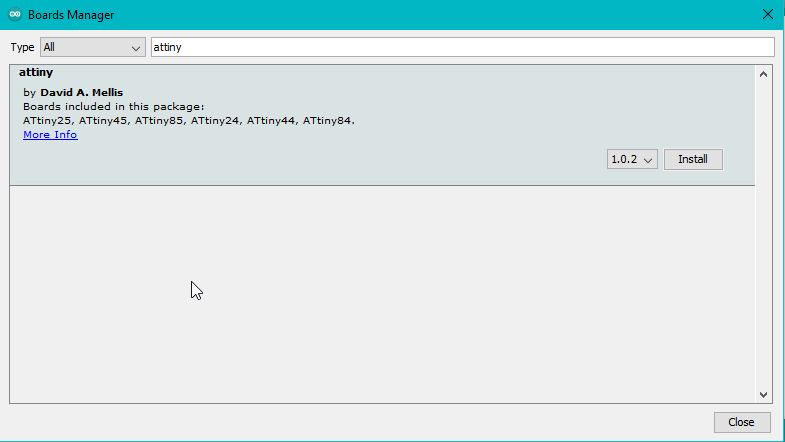Install the attiny board package

tap(693, 159)
